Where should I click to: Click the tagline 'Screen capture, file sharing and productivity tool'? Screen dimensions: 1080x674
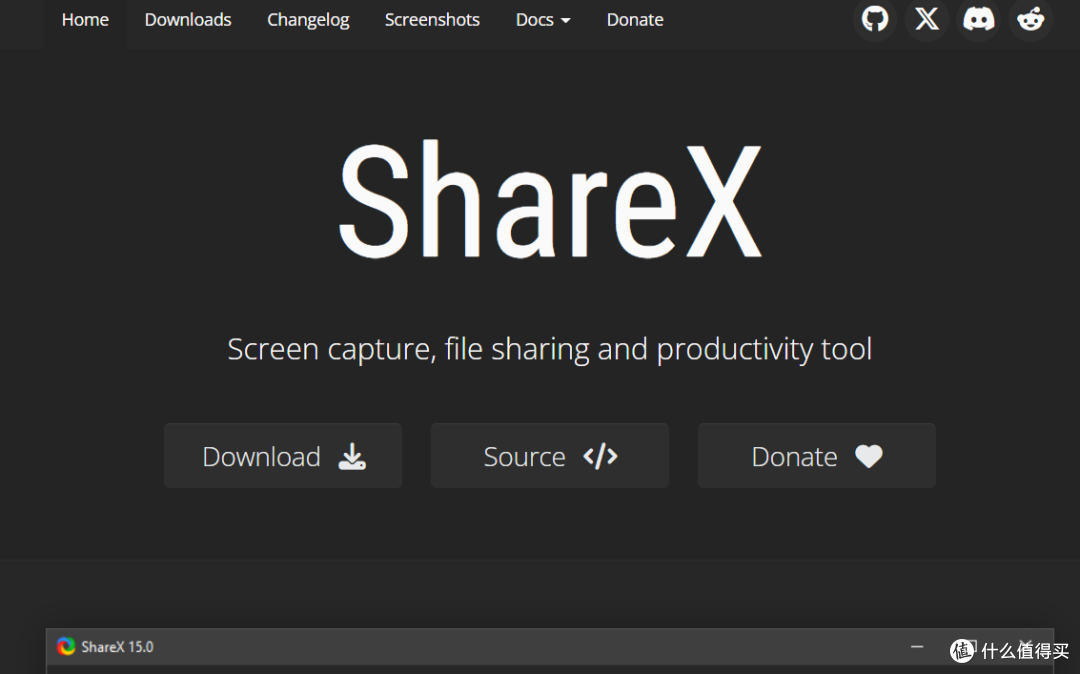(x=550, y=349)
